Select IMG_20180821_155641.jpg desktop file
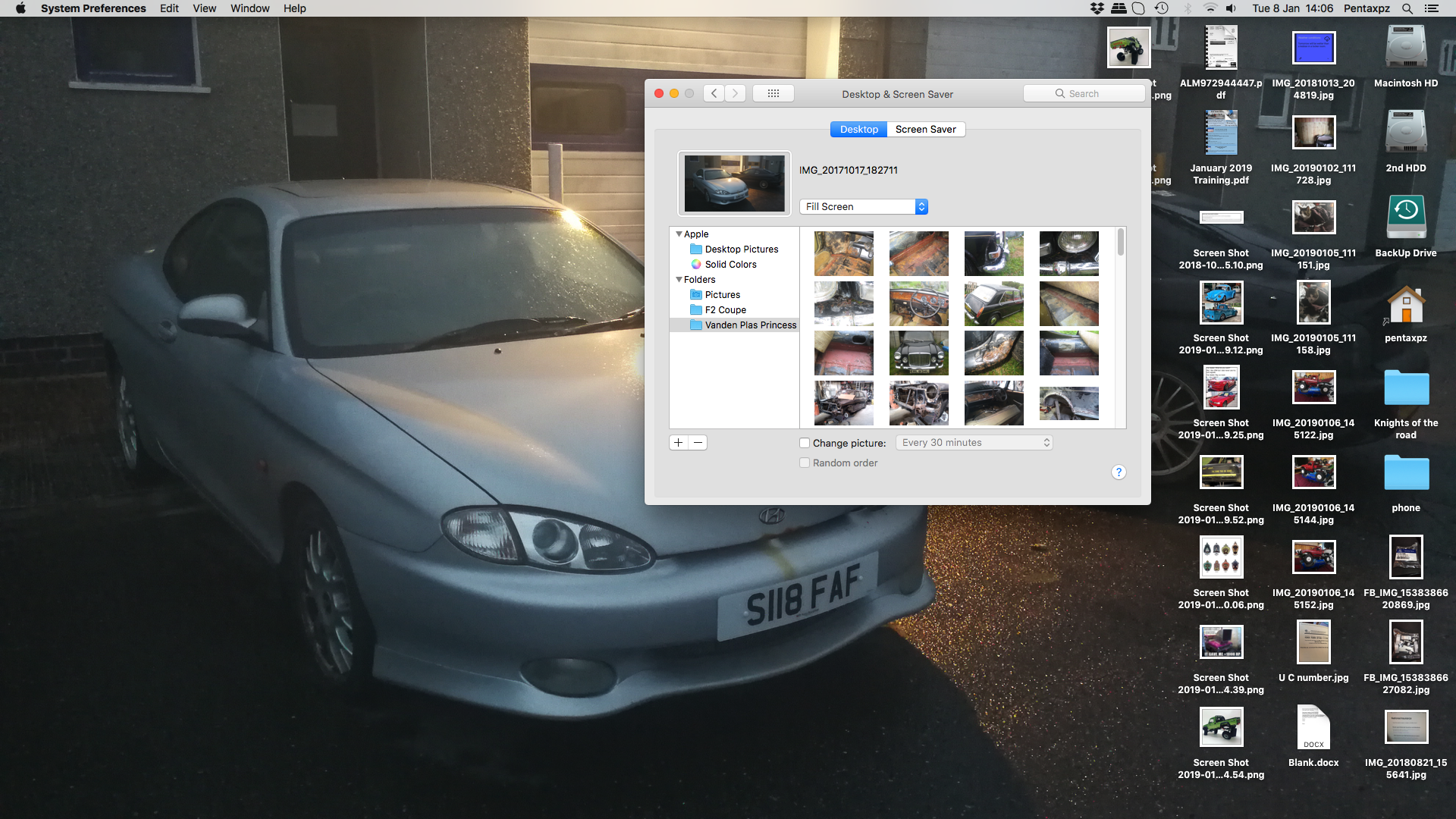 (x=1406, y=726)
